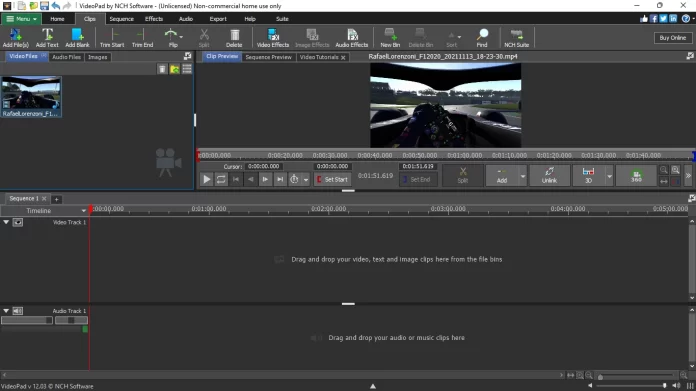Open the Home ribbon tab
The width and height of the screenshot is (696, 391).
(57, 19)
